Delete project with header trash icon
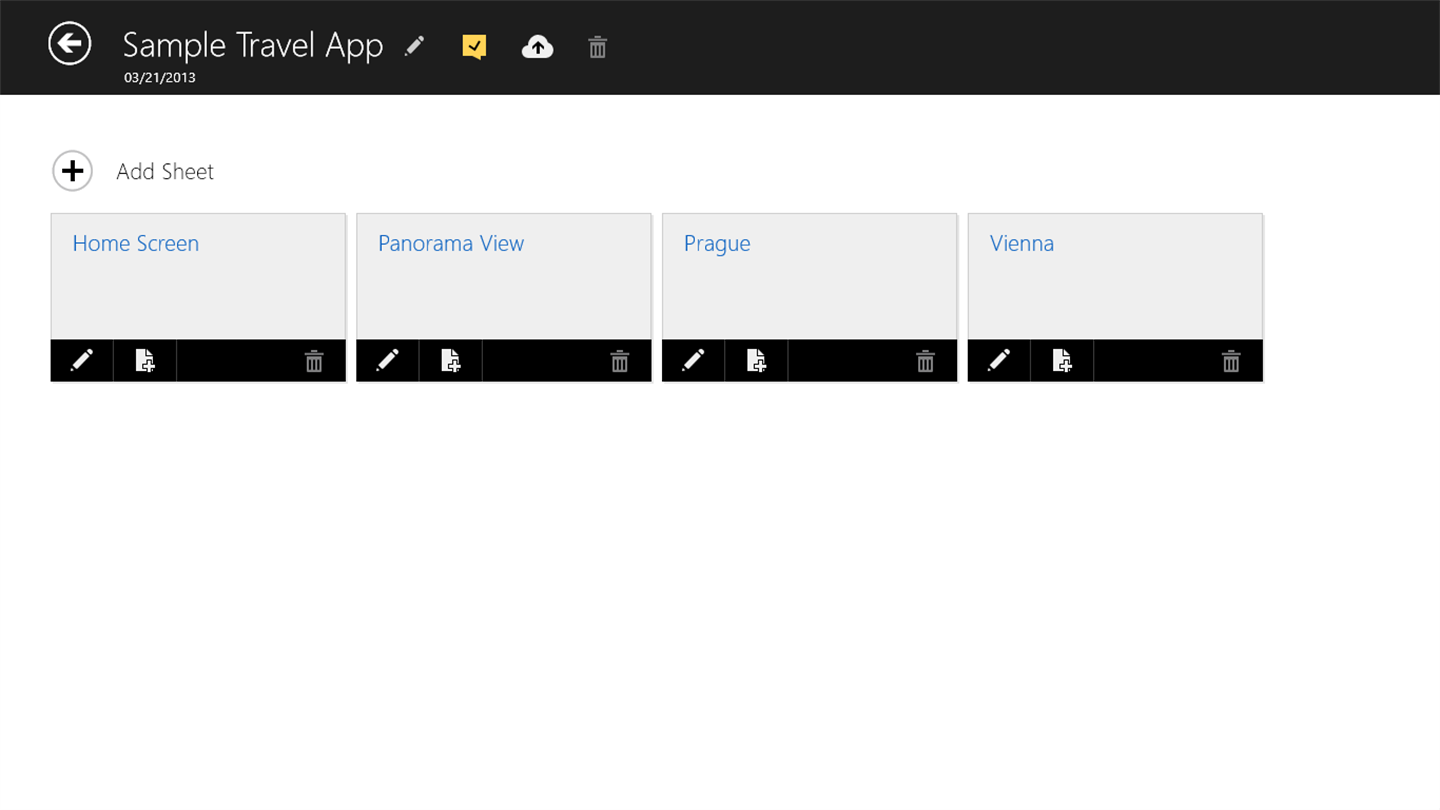This screenshot has height=810, width=1440. (597, 47)
